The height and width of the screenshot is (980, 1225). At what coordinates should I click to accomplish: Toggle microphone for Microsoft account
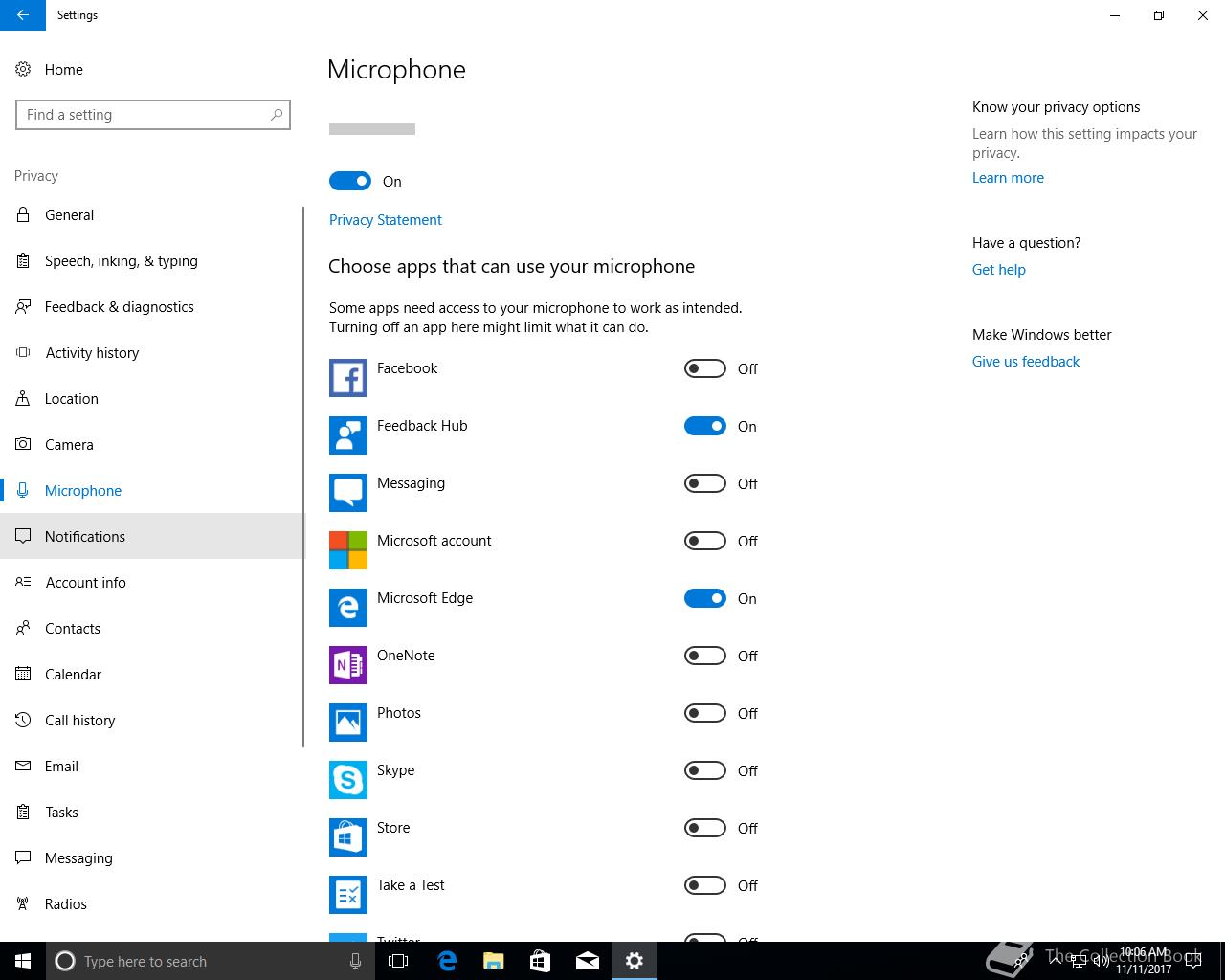click(705, 541)
